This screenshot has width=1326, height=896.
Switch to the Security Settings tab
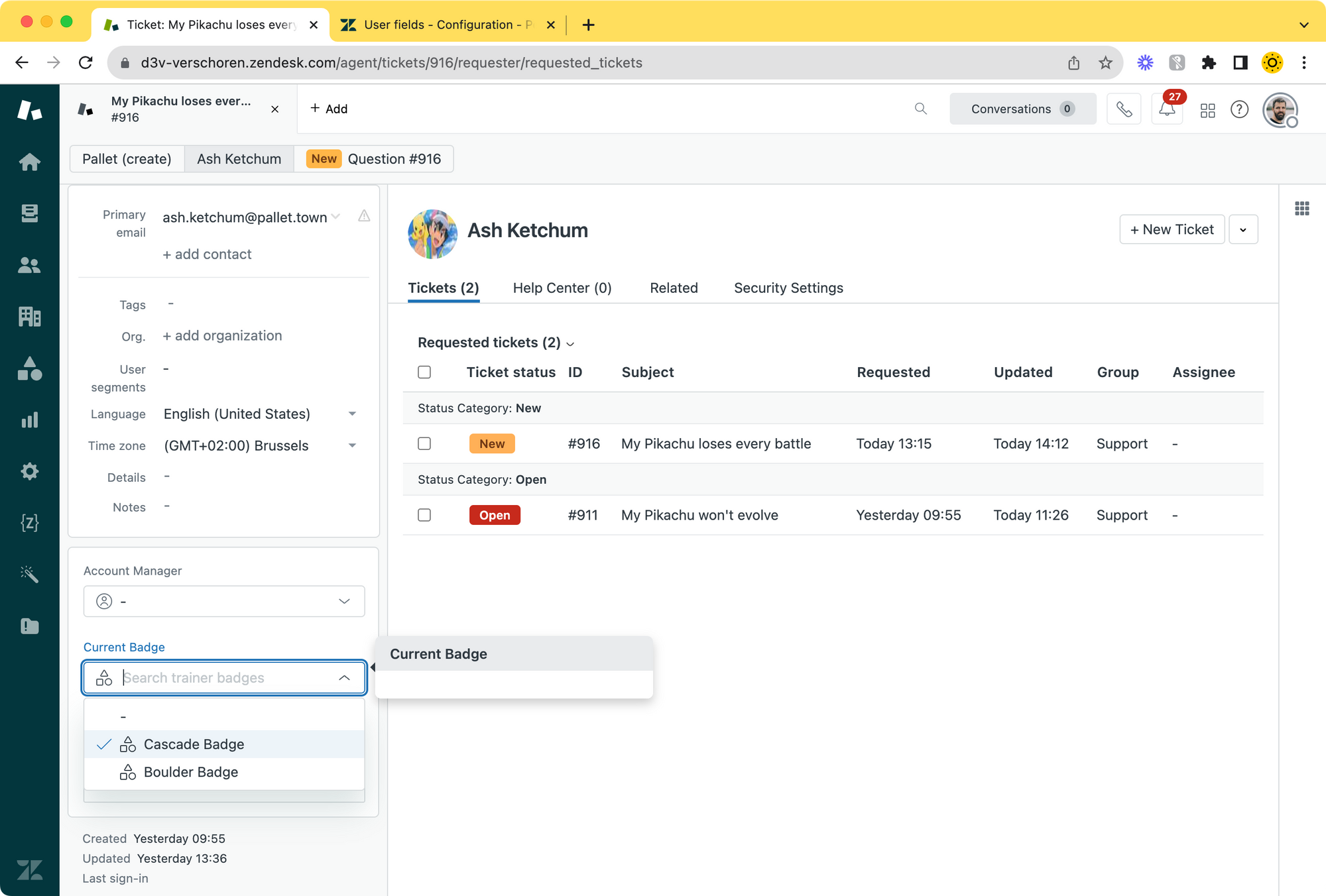[x=788, y=288]
